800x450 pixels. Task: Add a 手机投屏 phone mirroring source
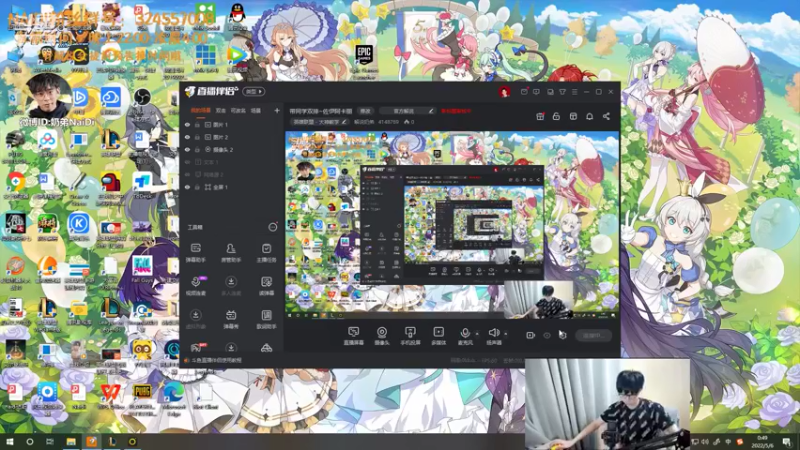point(410,336)
